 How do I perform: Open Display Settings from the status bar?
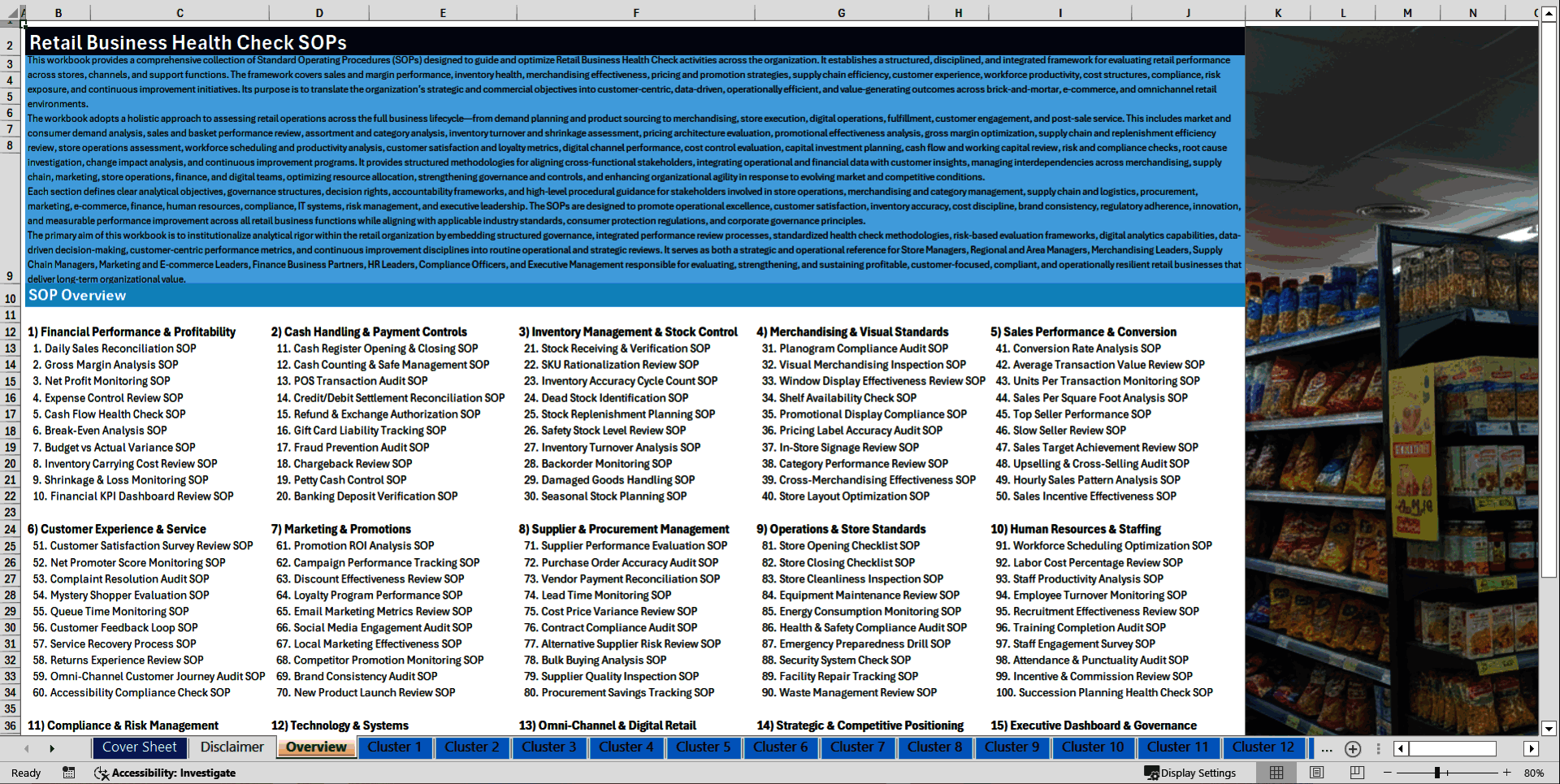[1191, 773]
